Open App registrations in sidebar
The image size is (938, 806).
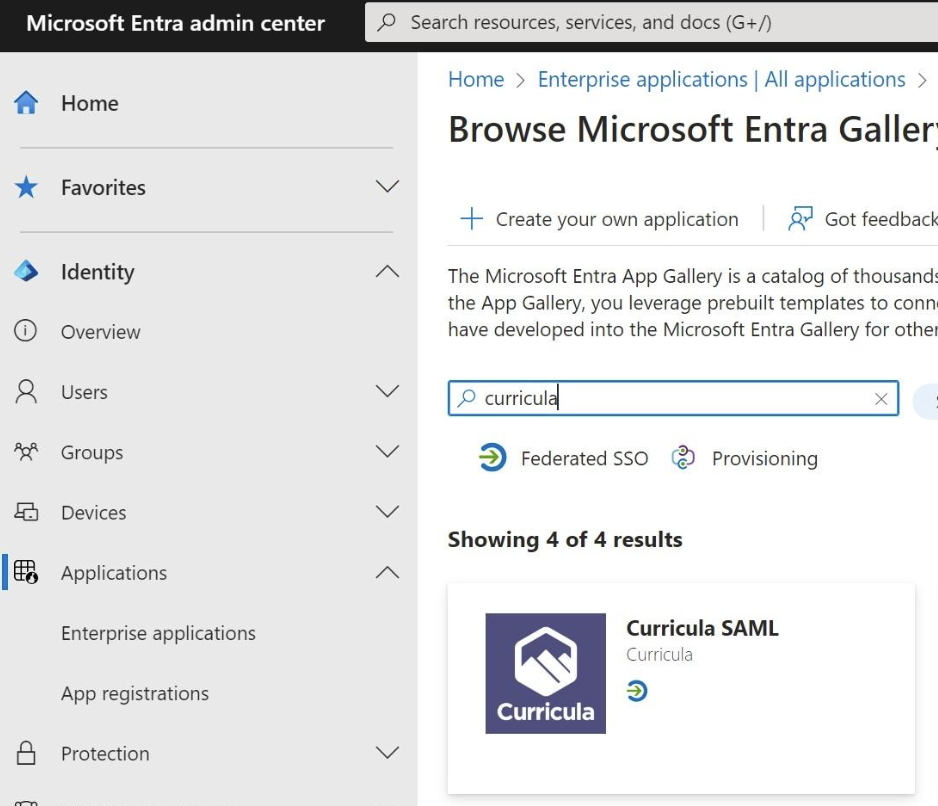[x=135, y=694]
